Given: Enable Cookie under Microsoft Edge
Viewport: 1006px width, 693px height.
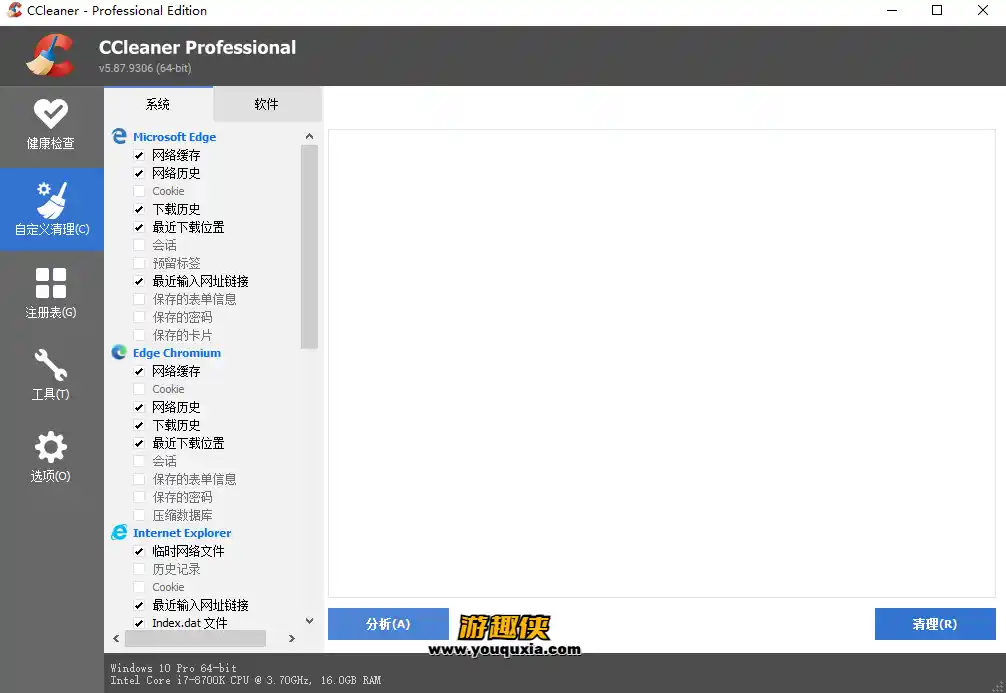Looking at the screenshot, I should pyautogui.click(x=139, y=191).
